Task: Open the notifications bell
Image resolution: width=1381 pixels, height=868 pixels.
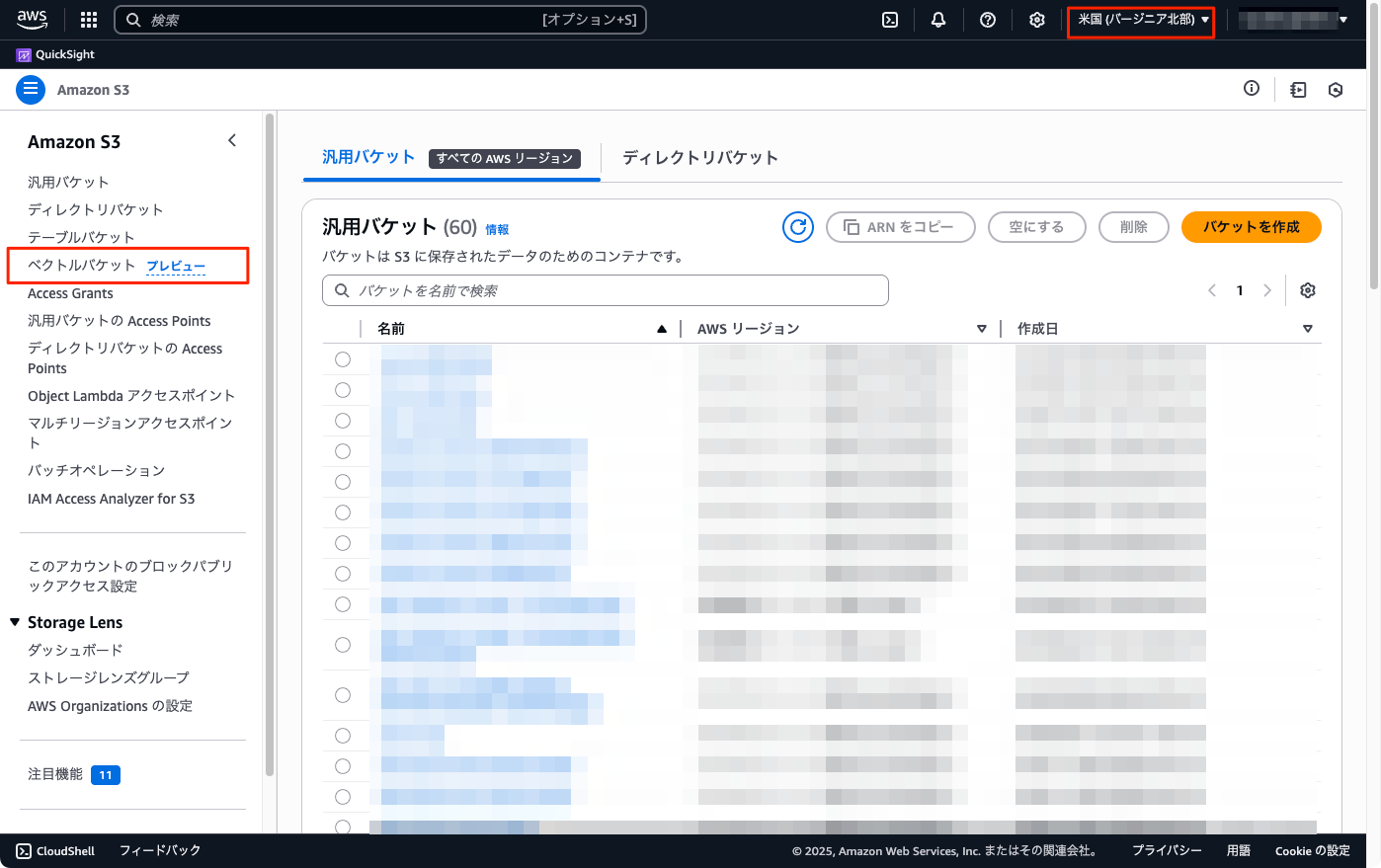Action: tap(938, 20)
